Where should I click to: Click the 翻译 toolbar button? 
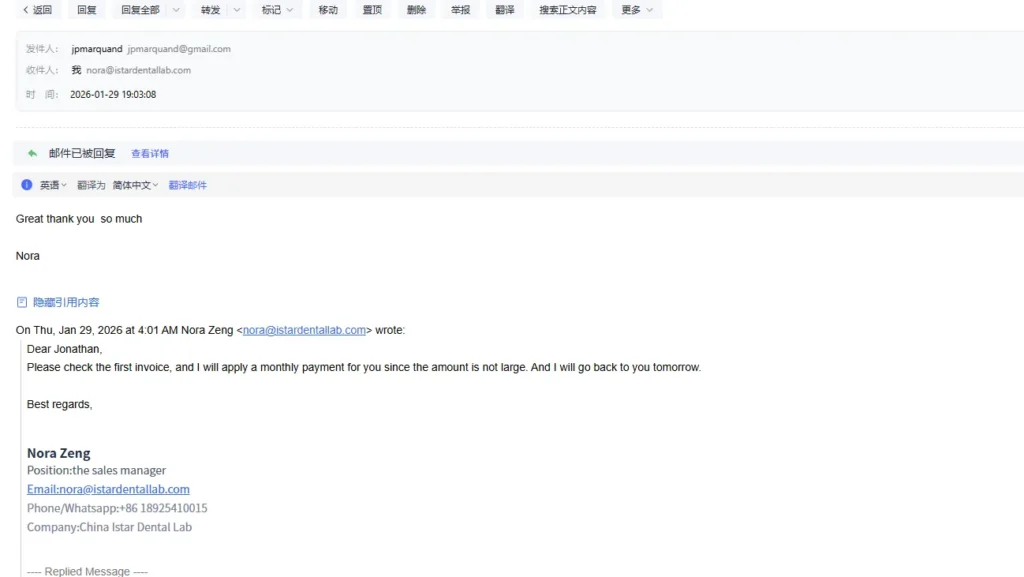(x=505, y=10)
